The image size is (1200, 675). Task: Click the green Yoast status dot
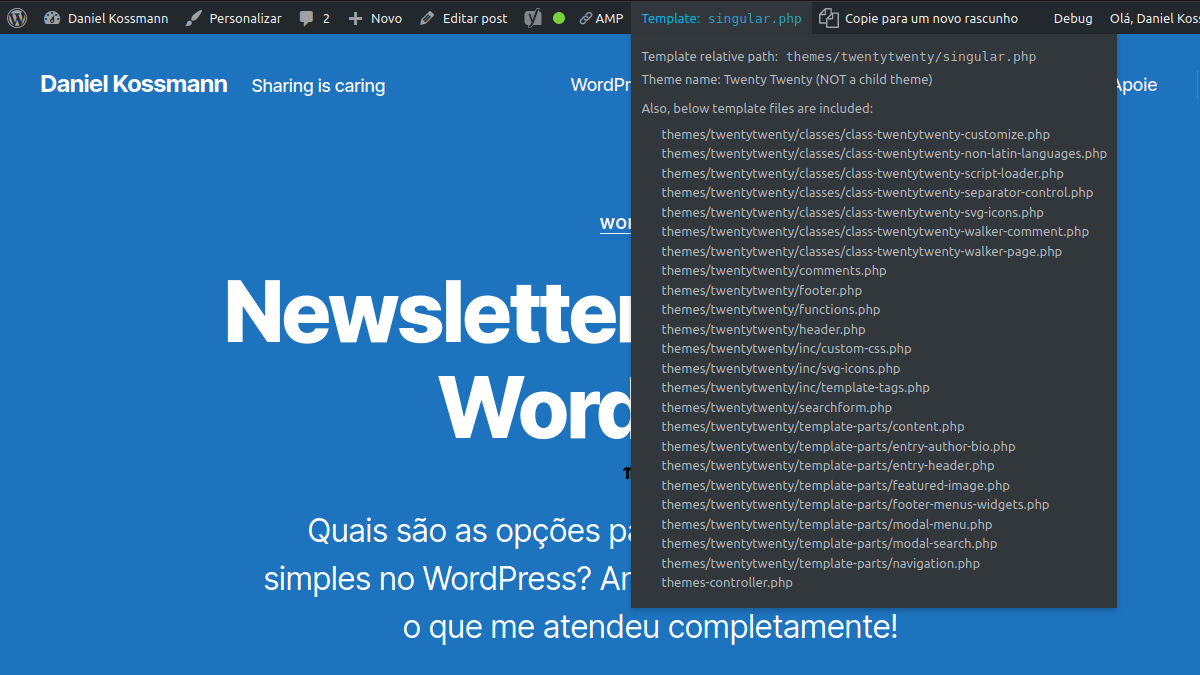pos(559,18)
